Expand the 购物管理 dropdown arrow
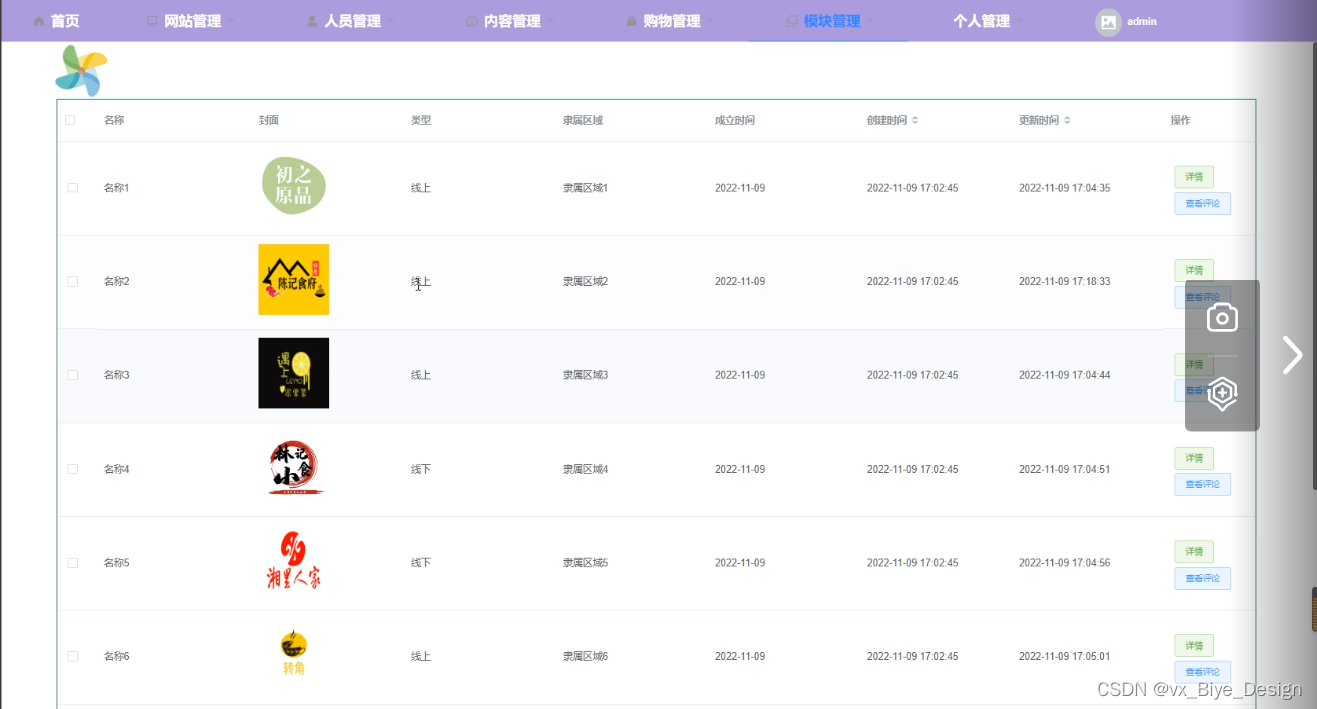 tap(711, 21)
